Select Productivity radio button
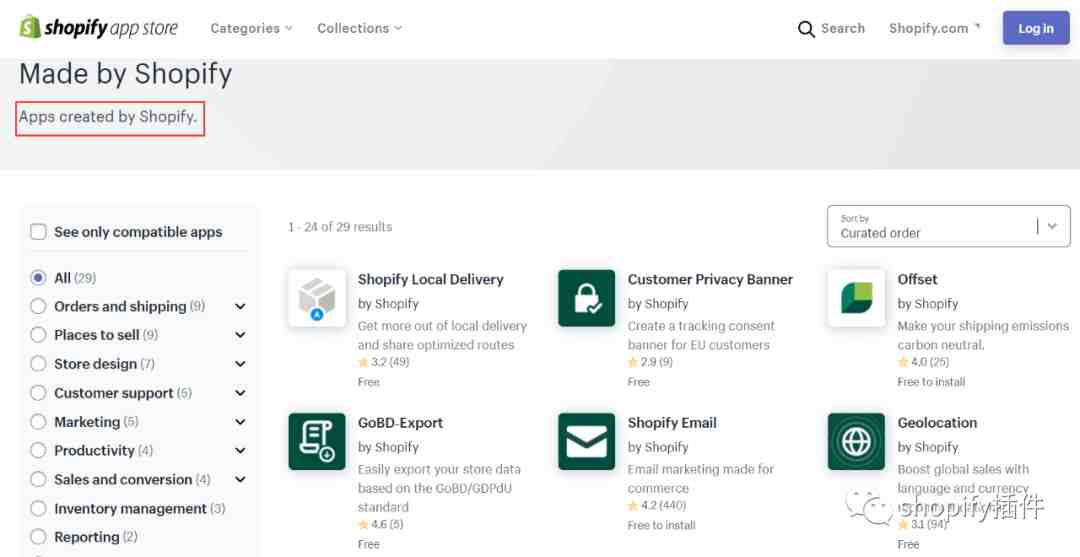 (39, 451)
